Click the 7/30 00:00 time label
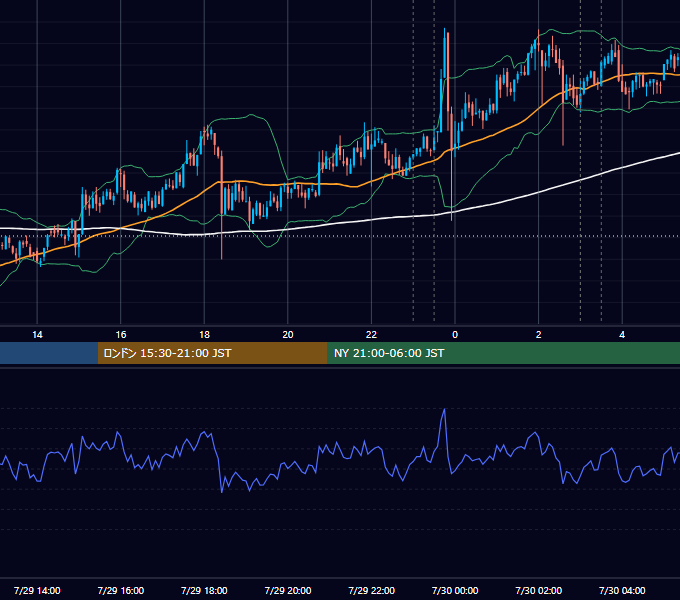Image resolution: width=680 pixels, height=600 pixels. pyautogui.click(x=455, y=590)
